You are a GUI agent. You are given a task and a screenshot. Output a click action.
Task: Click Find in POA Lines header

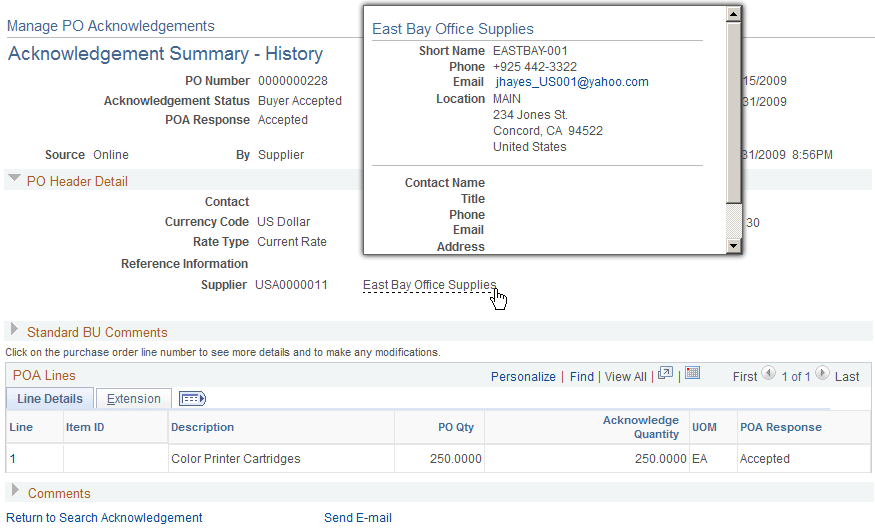[581, 377]
